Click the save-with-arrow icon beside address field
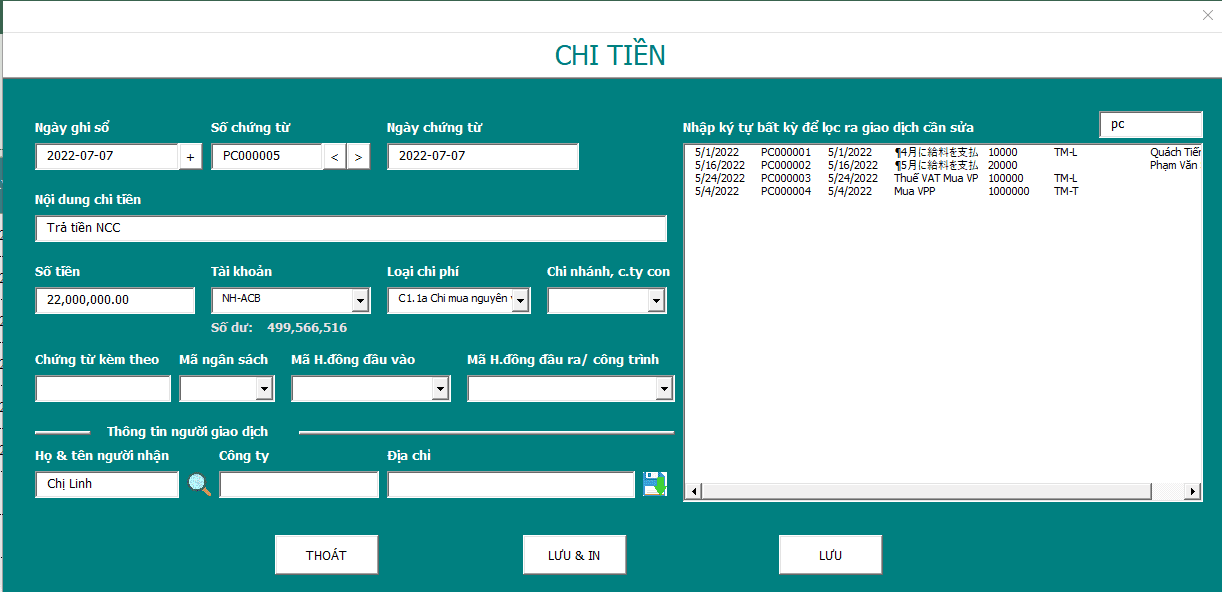Viewport: 1222px width, 592px height. click(x=655, y=484)
